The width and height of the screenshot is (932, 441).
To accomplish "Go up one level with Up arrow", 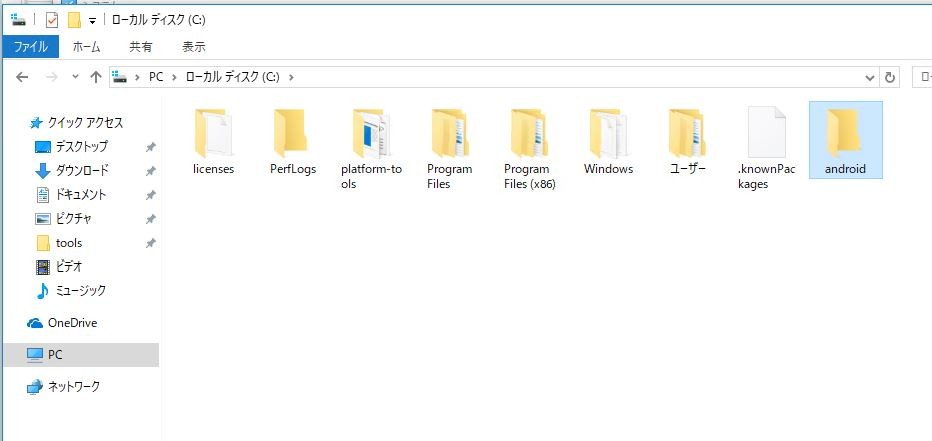I will click(96, 77).
